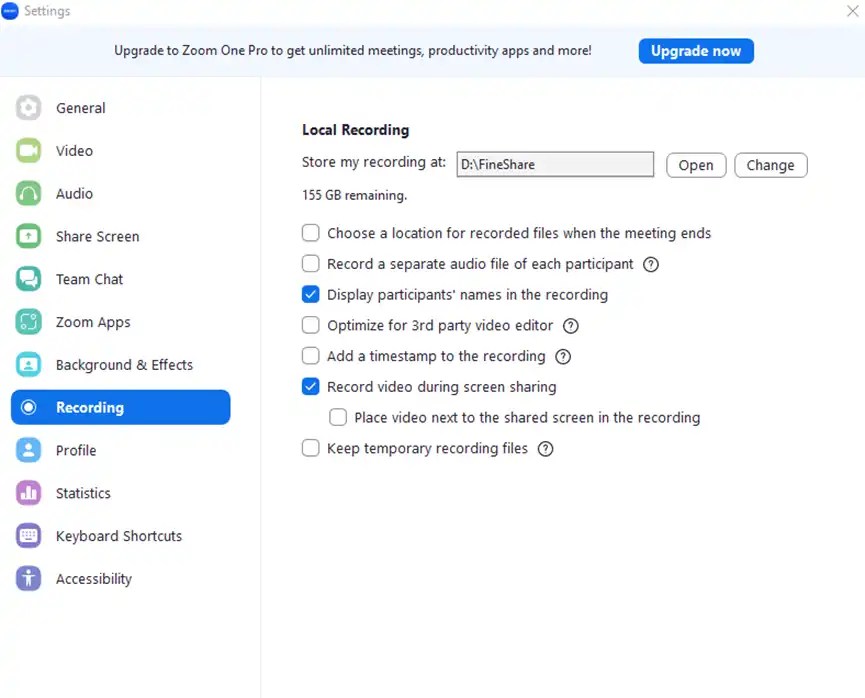
Task: Open the Profile section icon
Action: (28, 450)
